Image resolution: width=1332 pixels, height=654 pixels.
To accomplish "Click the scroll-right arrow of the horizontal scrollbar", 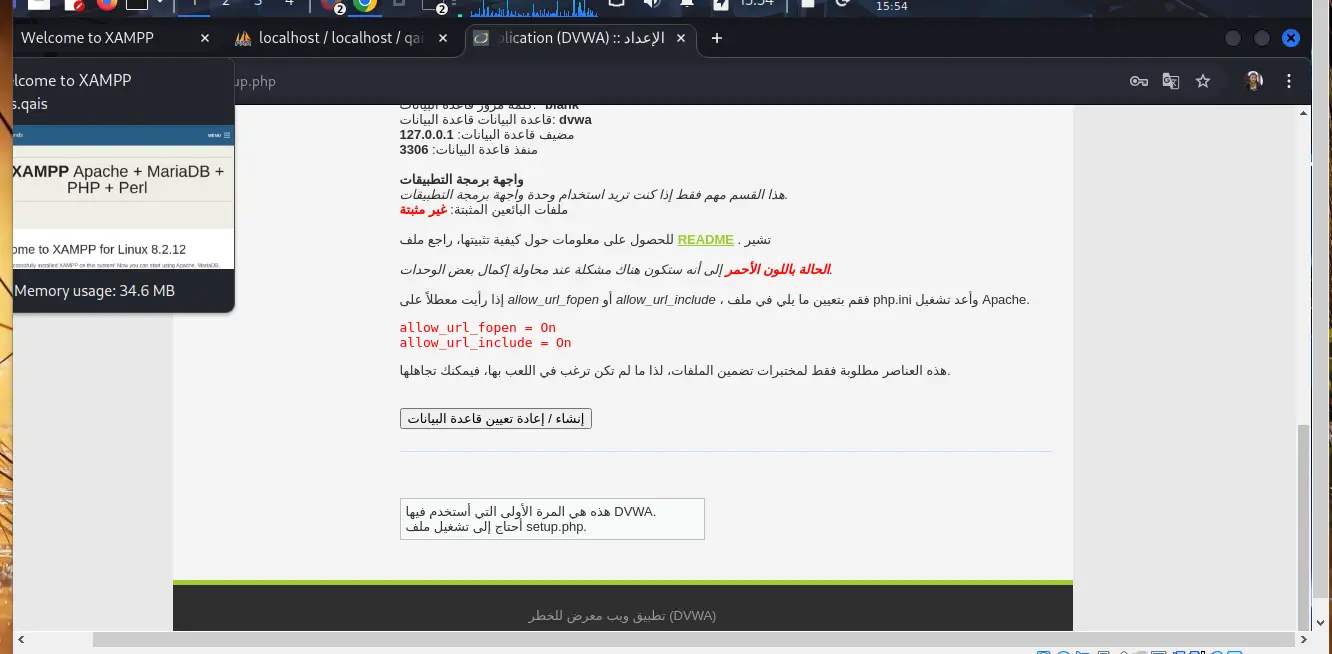I will [x=1302, y=638].
